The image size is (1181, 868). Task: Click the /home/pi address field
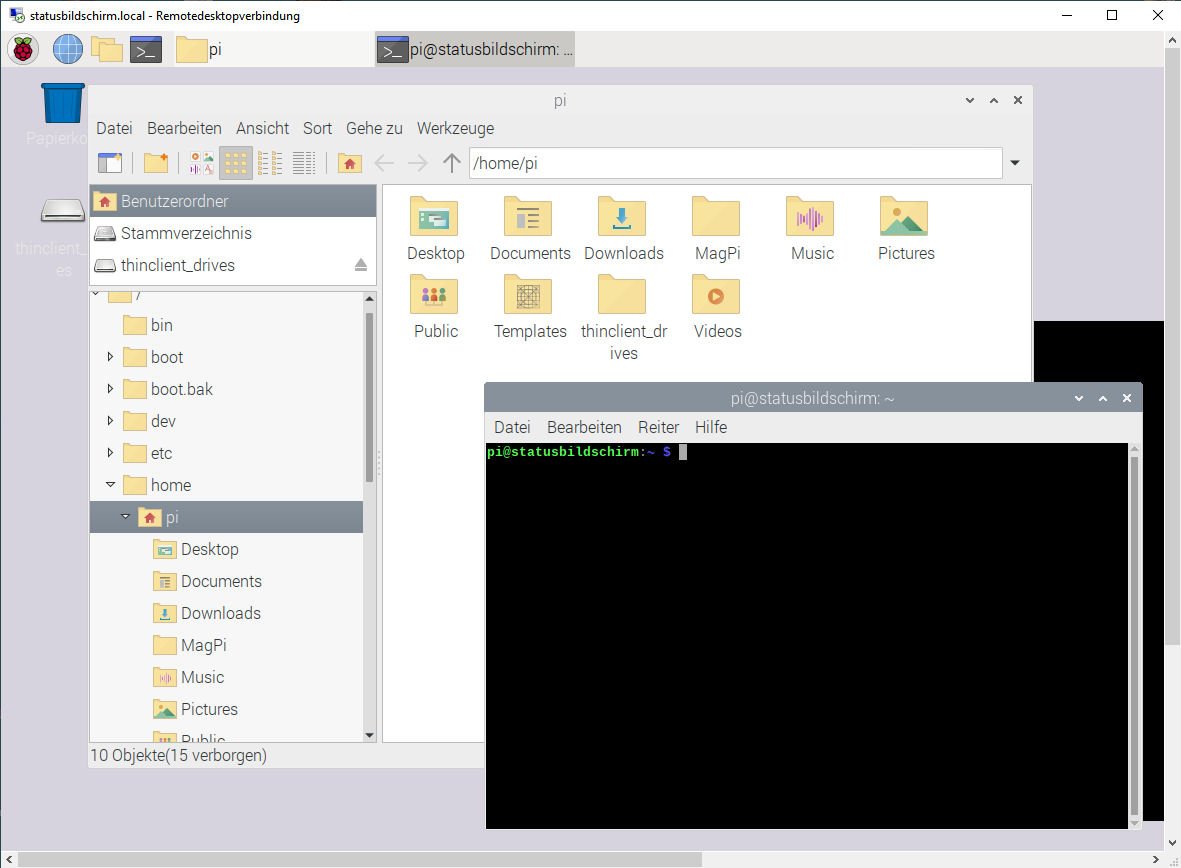[x=735, y=163]
